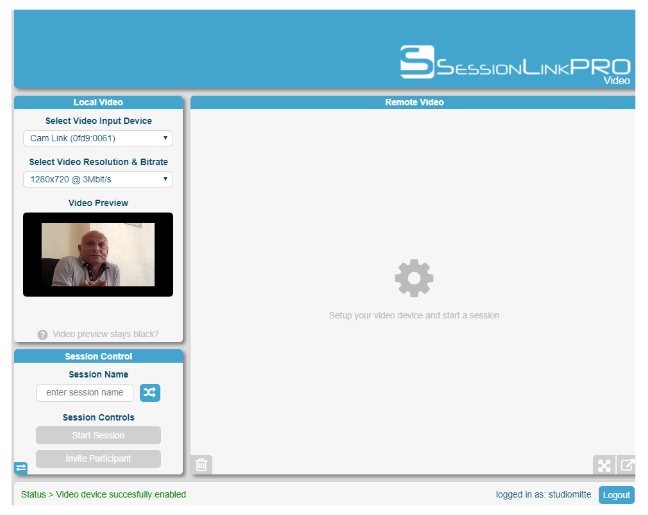This screenshot has width=648, height=515.
Task: Open remote video in pop-out window icon
Action: pos(627,465)
